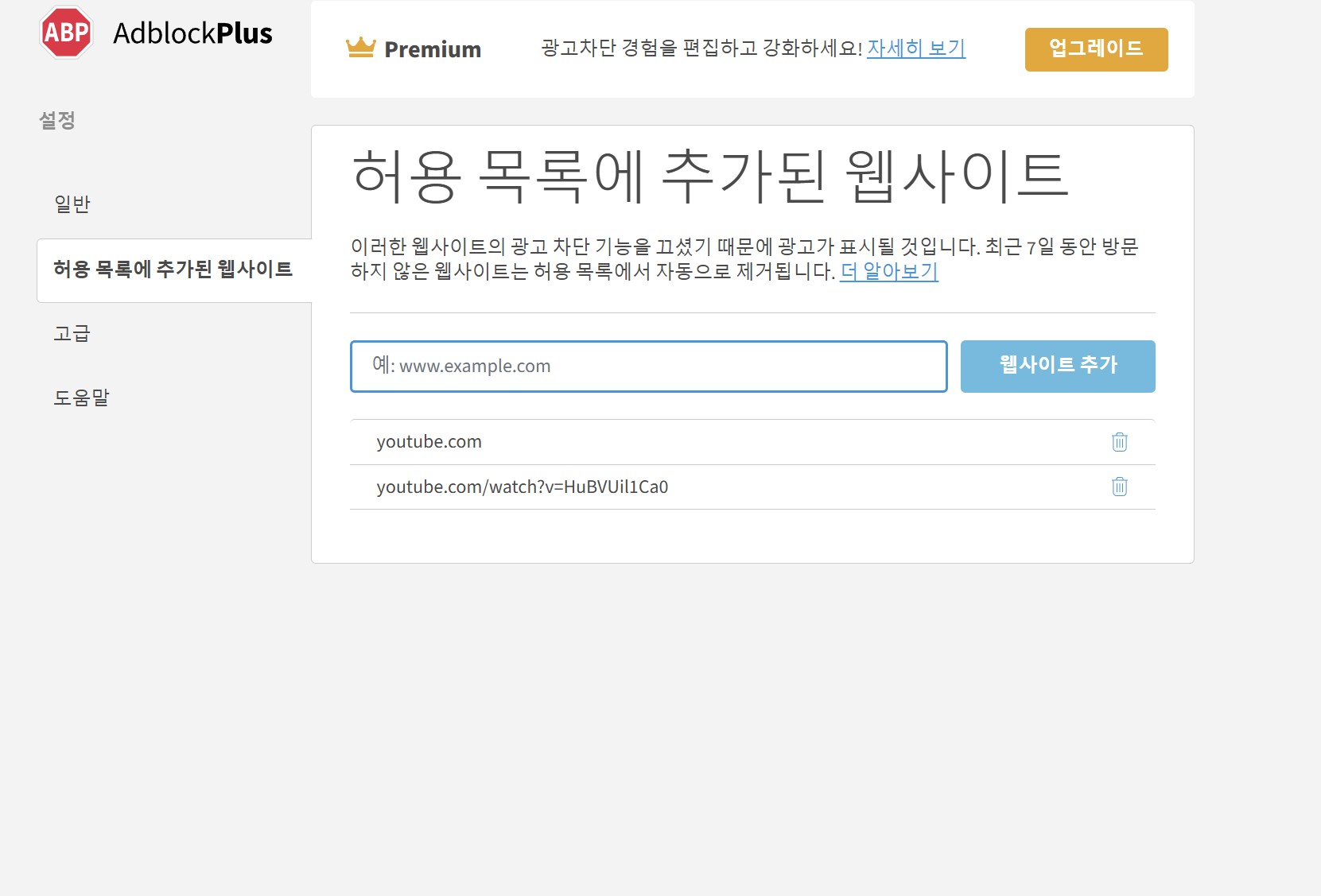The height and width of the screenshot is (896, 1321).
Task: Delete youtube.com from allowlist via trash icon
Action: point(1119,442)
